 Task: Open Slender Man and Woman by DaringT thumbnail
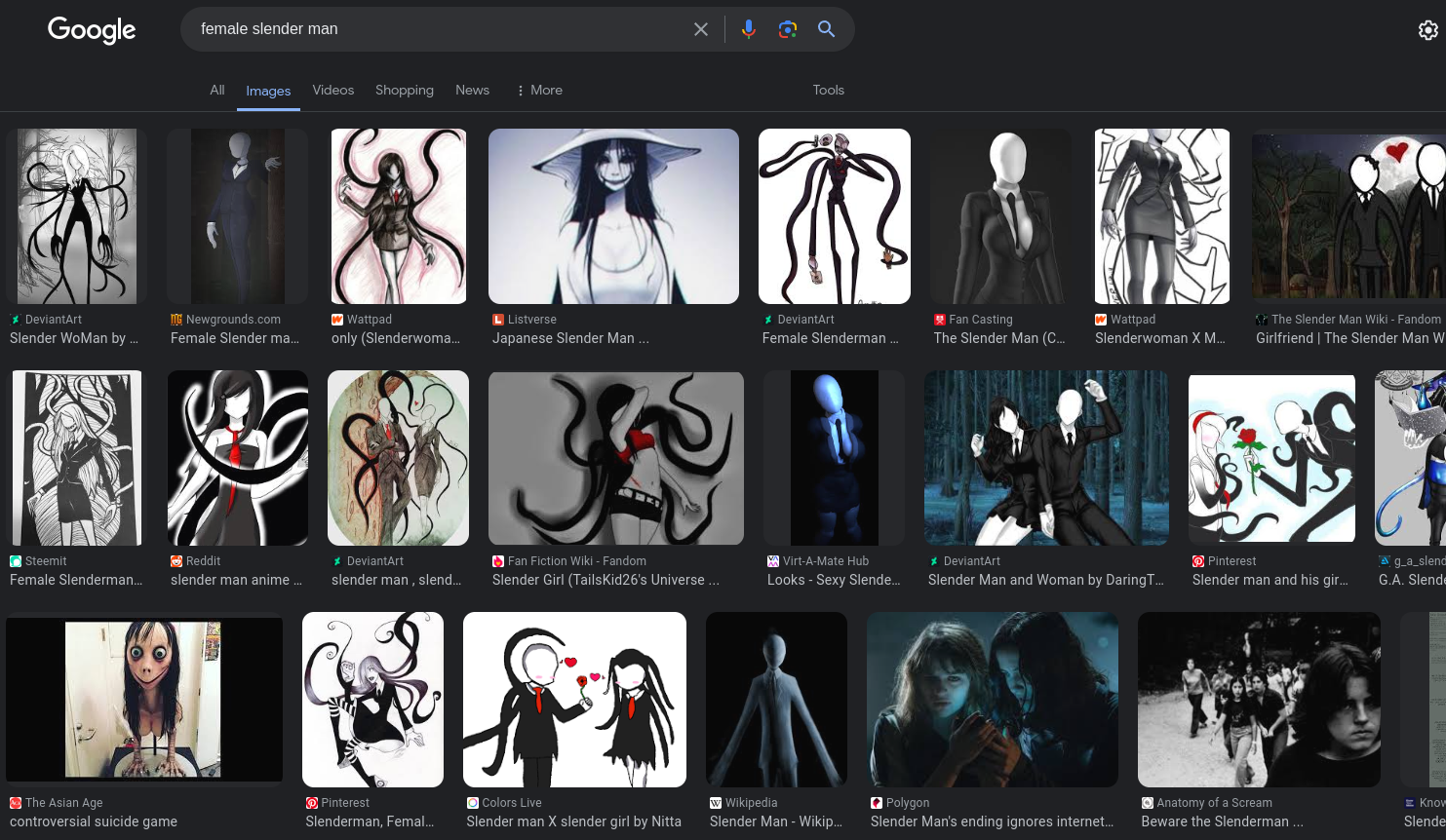pyautogui.click(x=1046, y=458)
